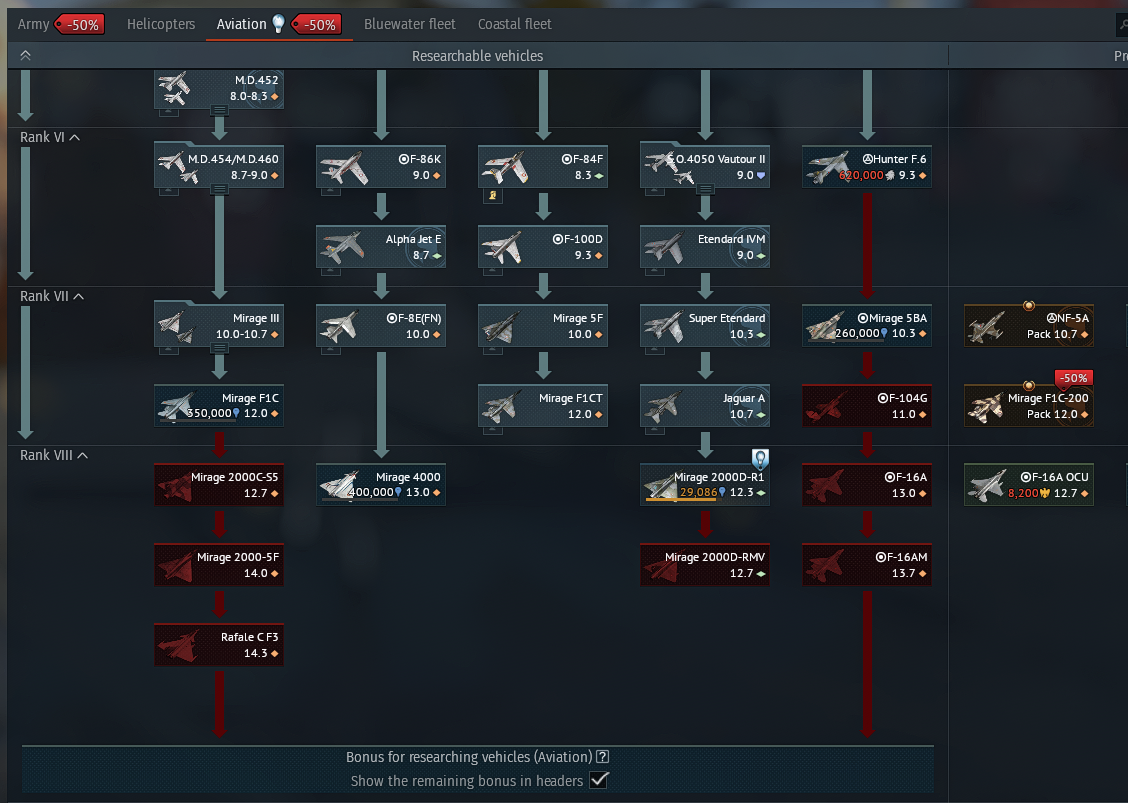Select the Mirage F1CT aircraft
1128x803 pixels.
coord(542,405)
